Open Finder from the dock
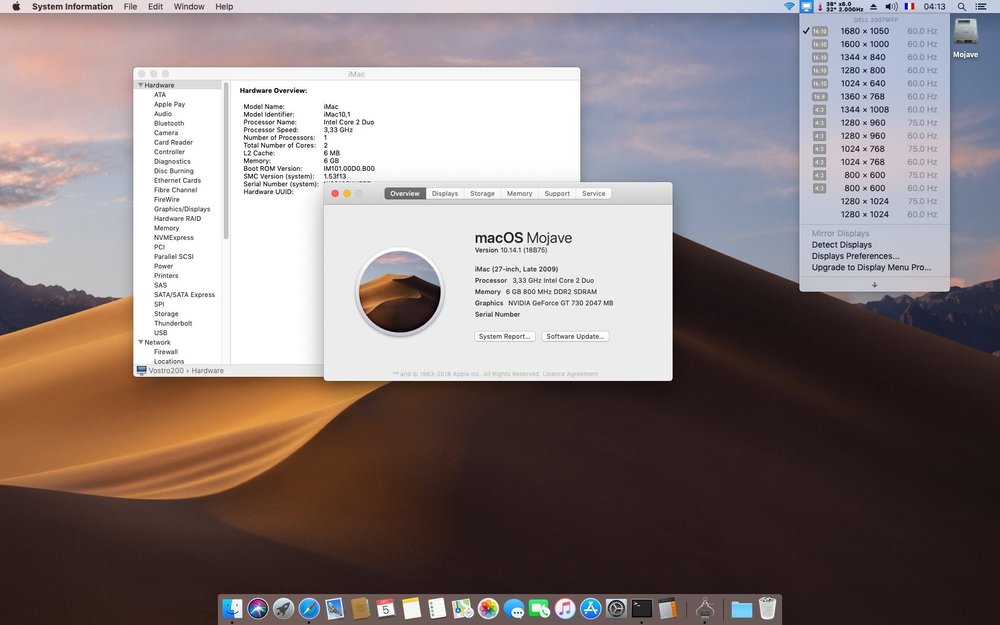The width and height of the screenshot is (1000, 625). 232,608
